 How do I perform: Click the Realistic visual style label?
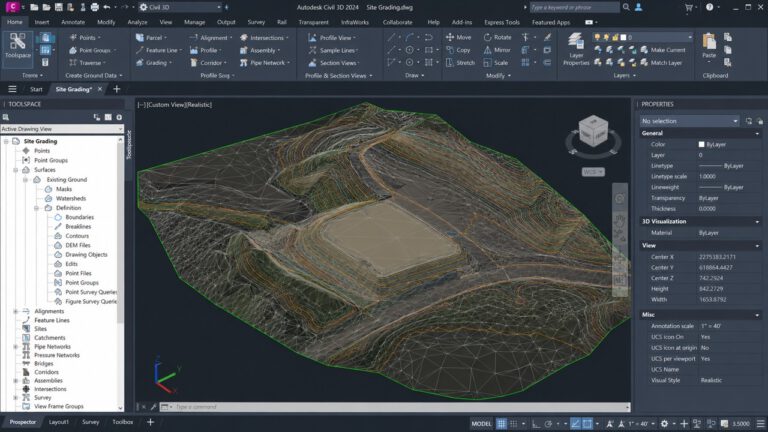198,105
